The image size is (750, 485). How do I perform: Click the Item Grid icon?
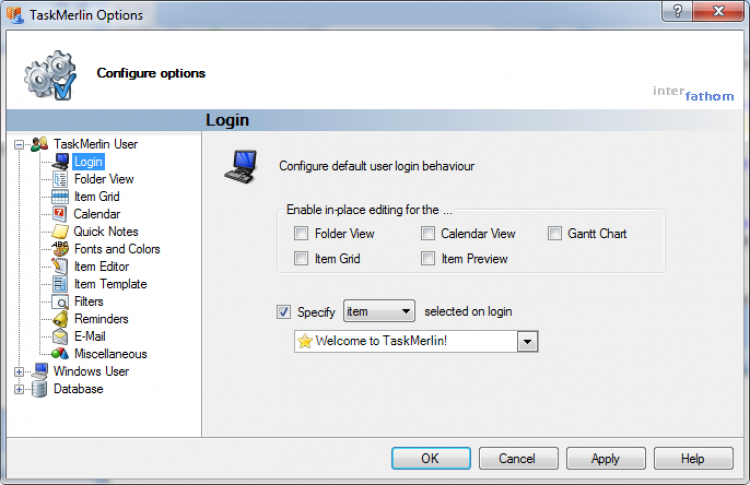(60, 197)
